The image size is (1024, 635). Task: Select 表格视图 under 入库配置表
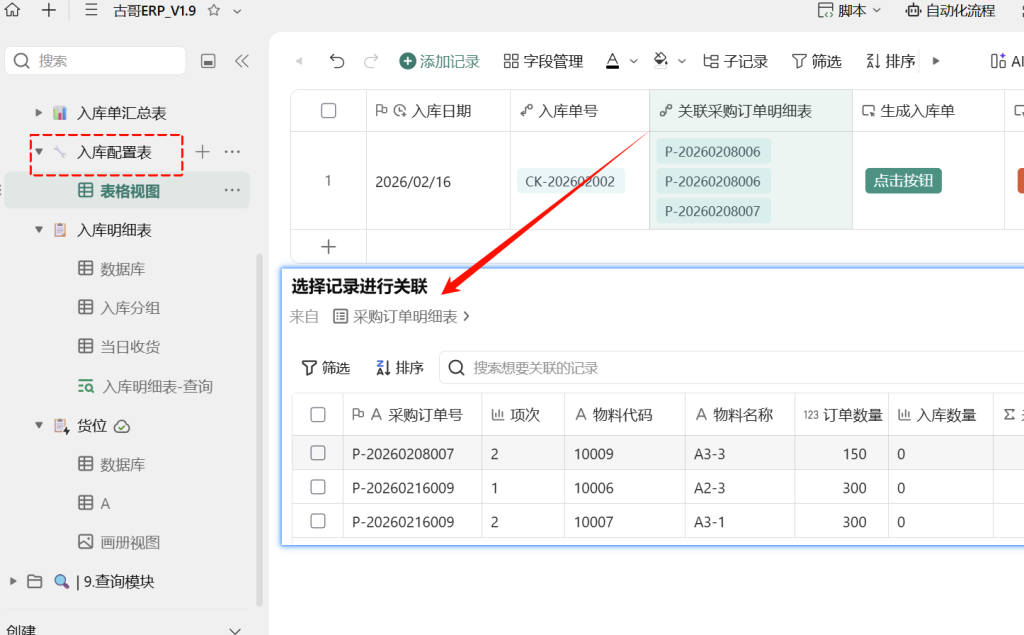coord(127,191)
